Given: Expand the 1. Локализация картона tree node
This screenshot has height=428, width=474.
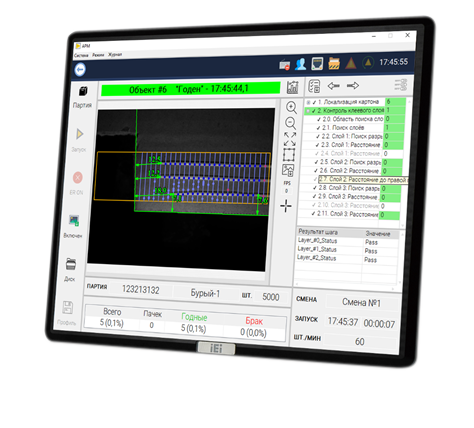Looking at the screenshot, I should (309, 102).
